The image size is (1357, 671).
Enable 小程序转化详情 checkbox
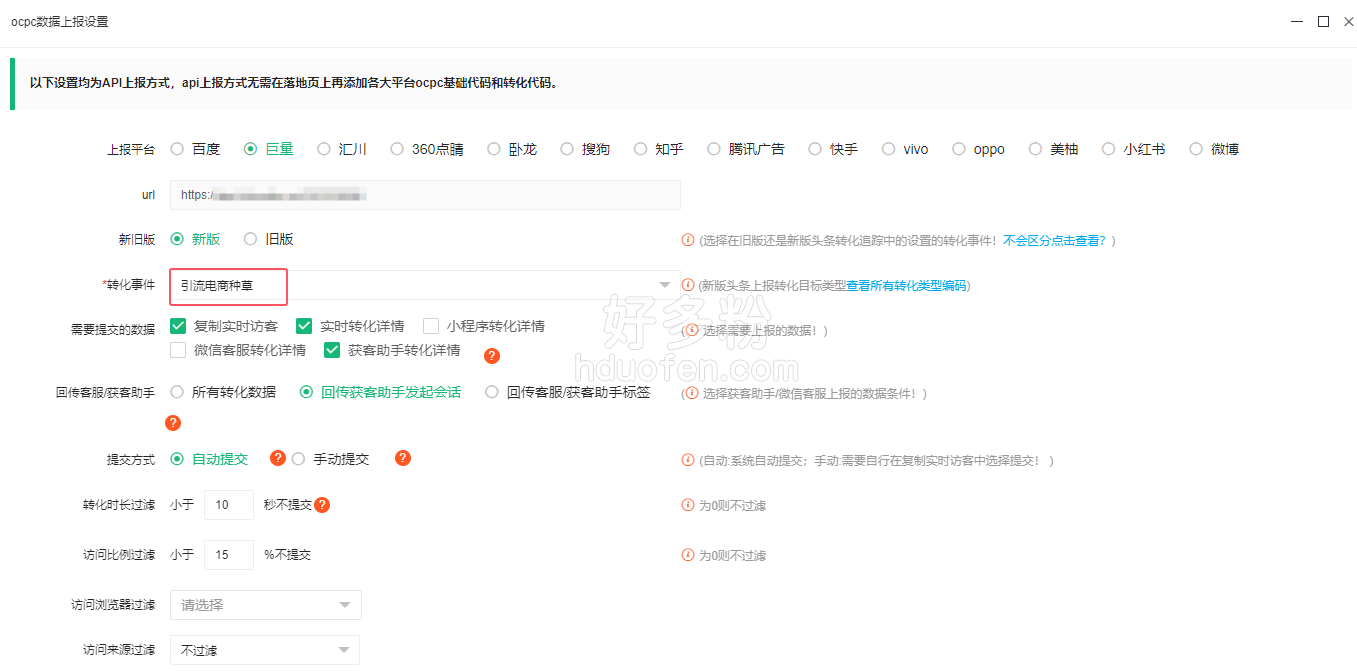431,326
